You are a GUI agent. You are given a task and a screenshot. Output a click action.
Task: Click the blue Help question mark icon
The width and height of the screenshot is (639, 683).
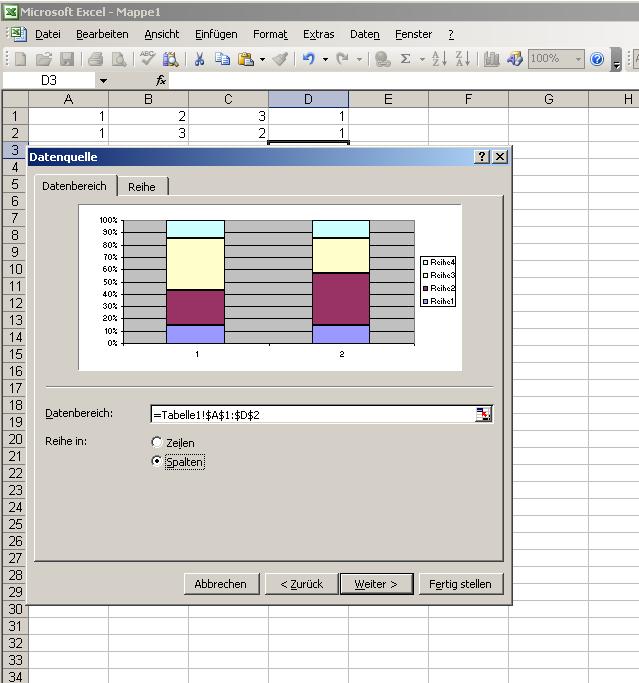coord(597,59)
